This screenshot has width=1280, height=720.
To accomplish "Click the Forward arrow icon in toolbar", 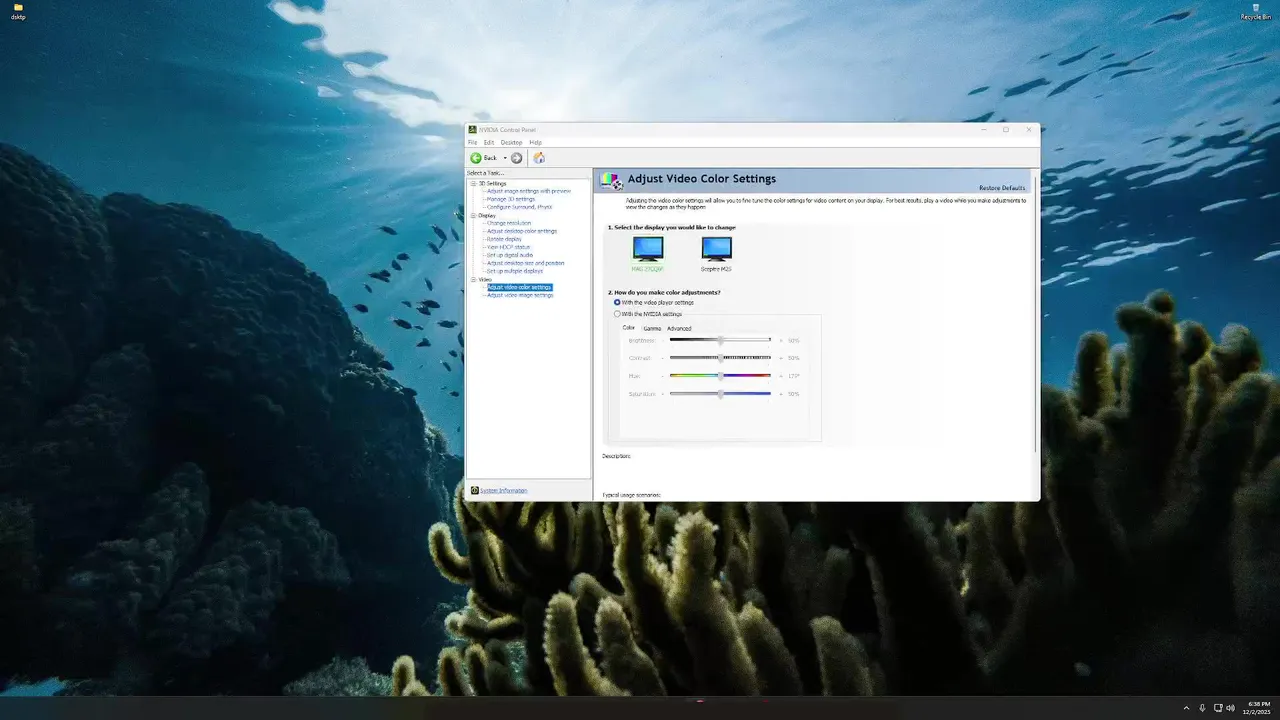I will click(x=517, y=158).
